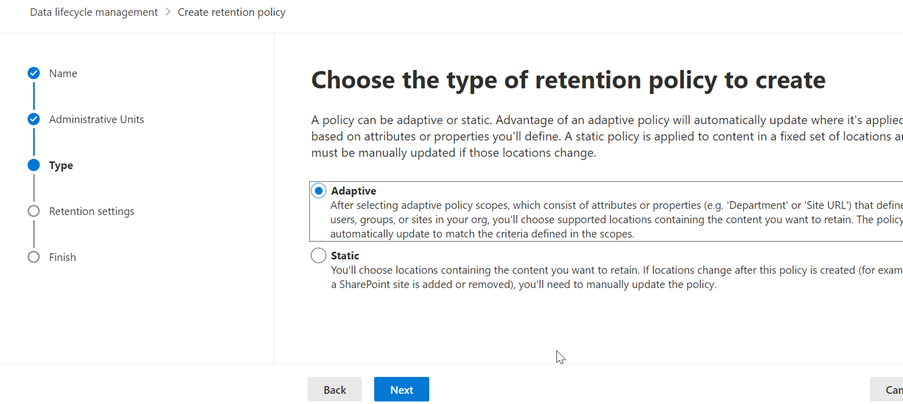
Task: Click the Retention settings step circle
Action: (x=34, y=211)
